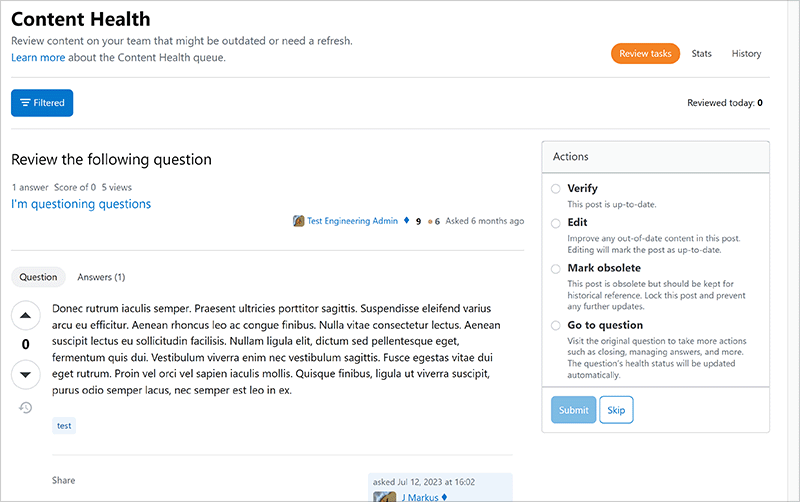Open the History tab
The height and width of the screenshot is (502, 800).
(746, 54)
